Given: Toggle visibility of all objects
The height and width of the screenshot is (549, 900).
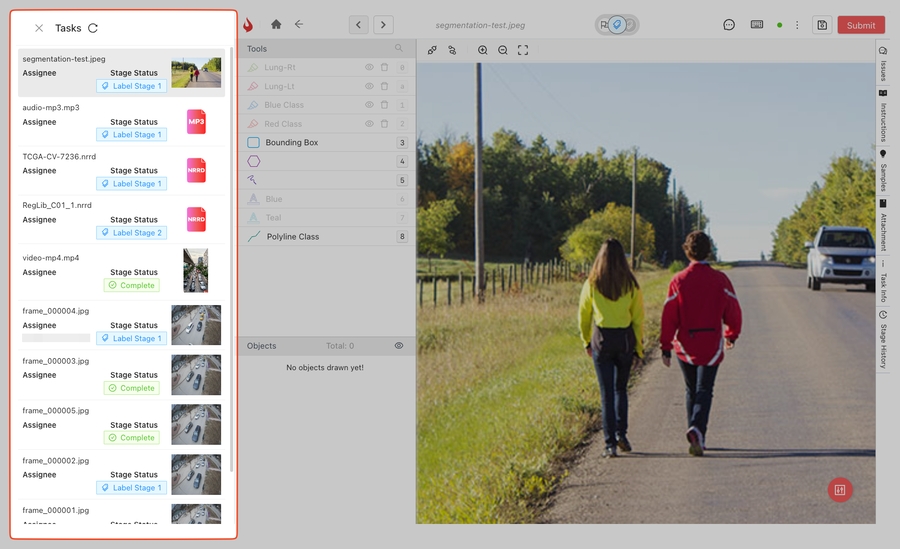Looking at the screenshot, I should (x=399, y=346).
